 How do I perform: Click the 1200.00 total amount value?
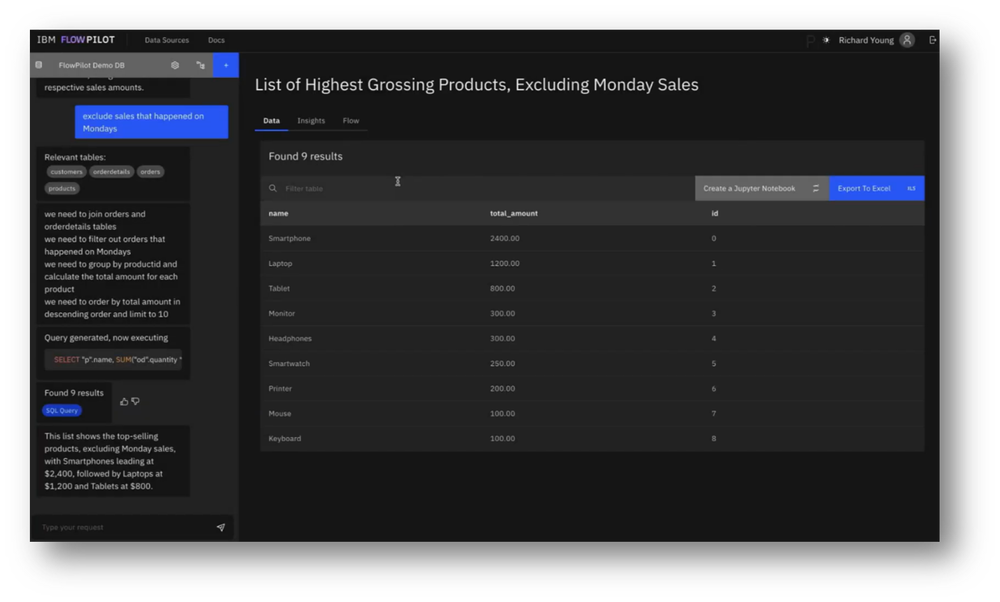pyautogui.click(x=504, y=263)
